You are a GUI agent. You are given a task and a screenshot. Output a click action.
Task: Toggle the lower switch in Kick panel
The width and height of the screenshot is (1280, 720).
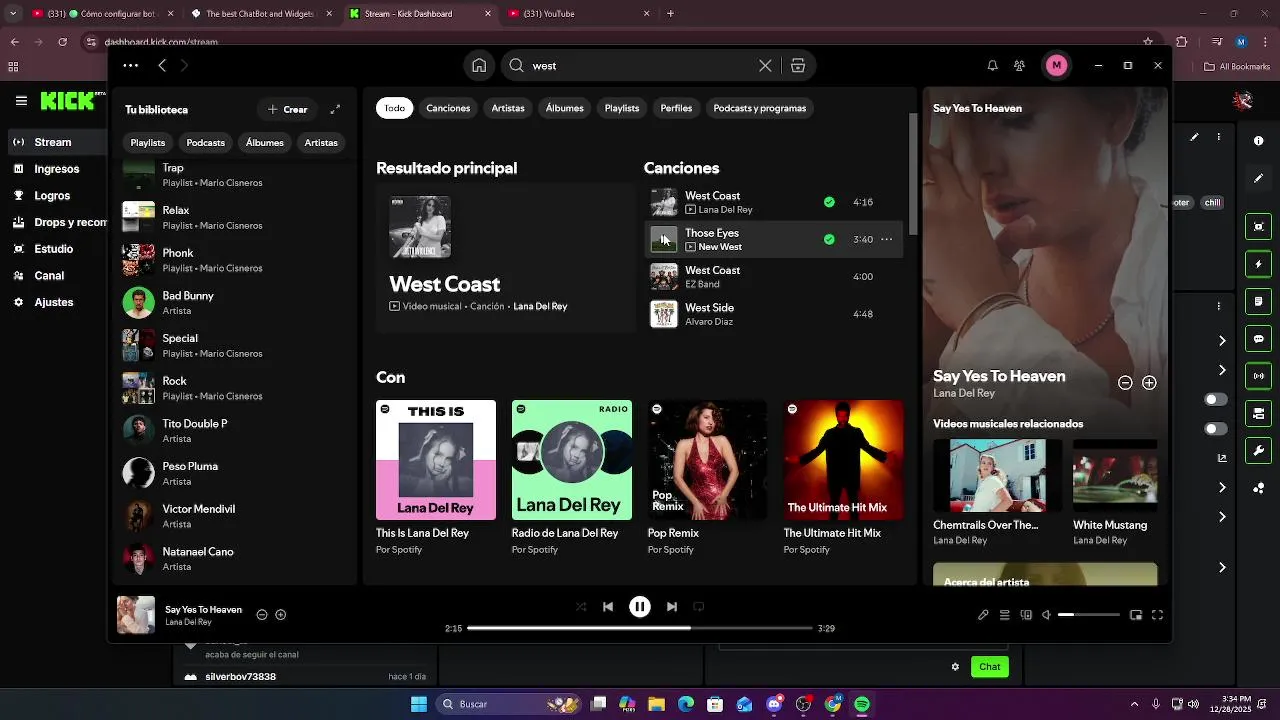(1216, 429)
